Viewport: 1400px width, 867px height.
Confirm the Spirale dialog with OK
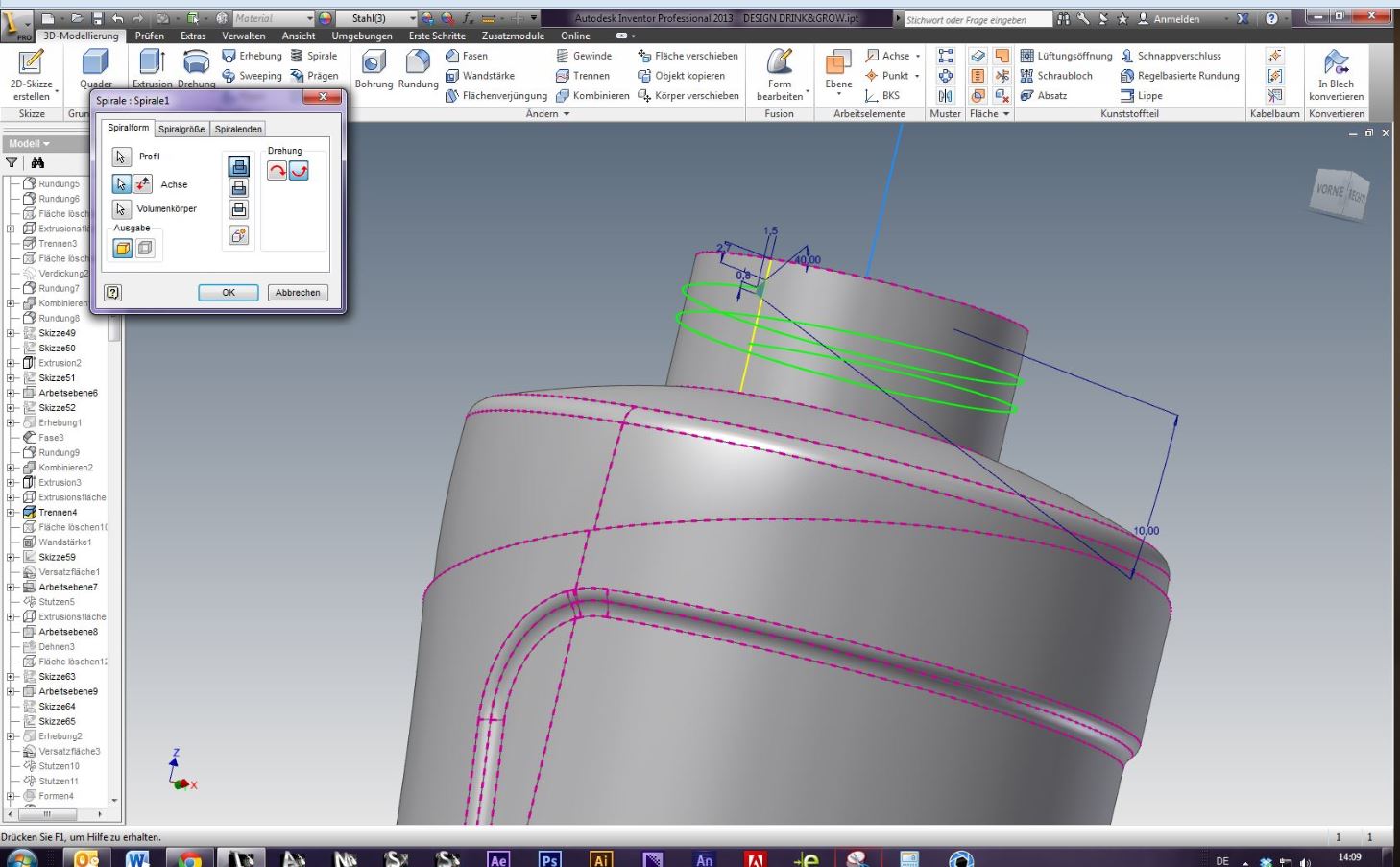[229, 293]
